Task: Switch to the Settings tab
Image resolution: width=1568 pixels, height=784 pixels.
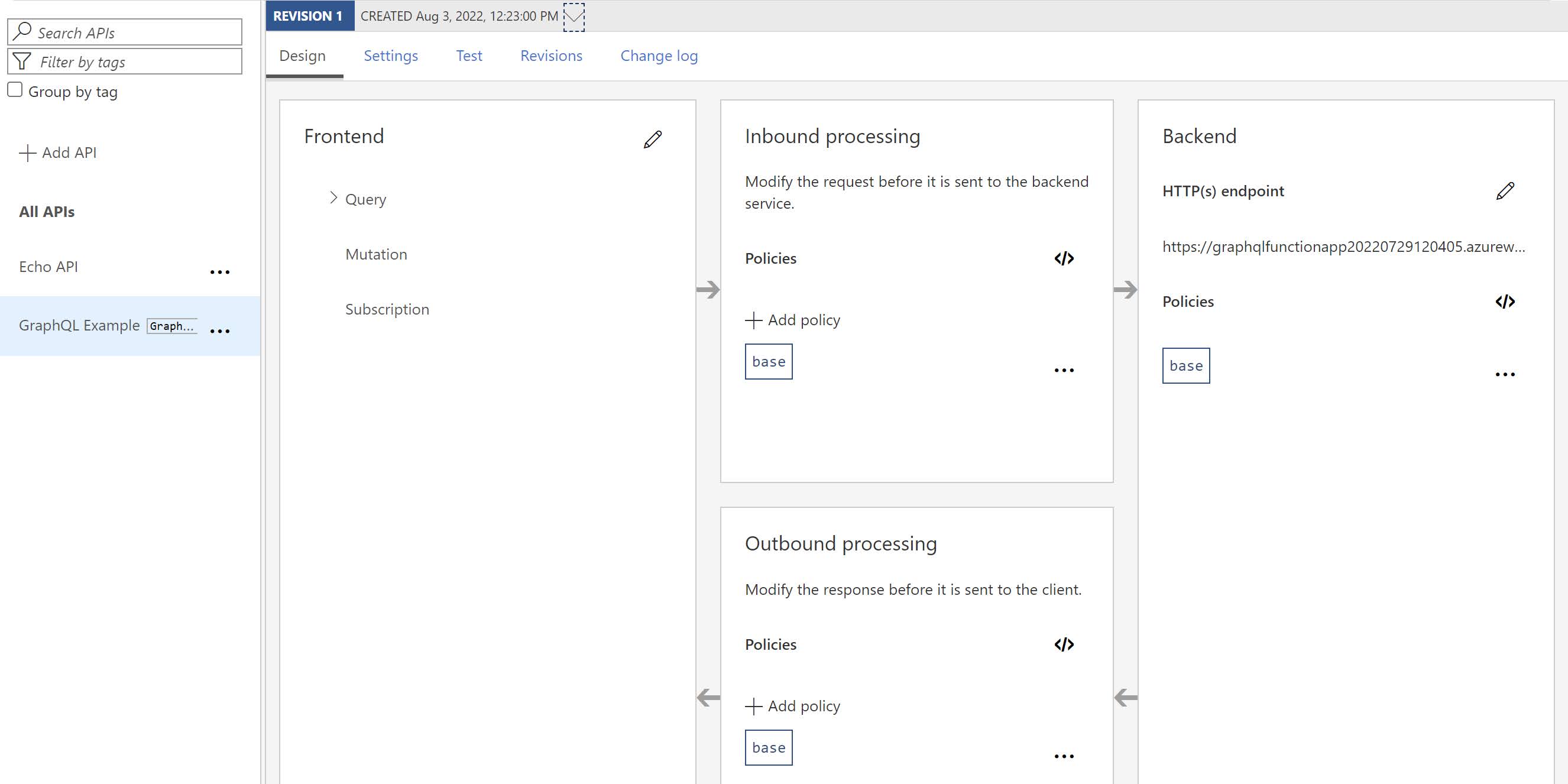Action: tap(390, 56)
